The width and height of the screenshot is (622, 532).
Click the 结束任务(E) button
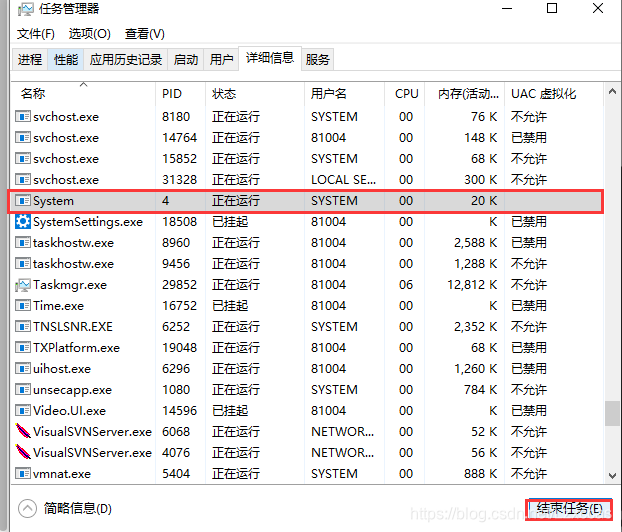pos(569,509)
